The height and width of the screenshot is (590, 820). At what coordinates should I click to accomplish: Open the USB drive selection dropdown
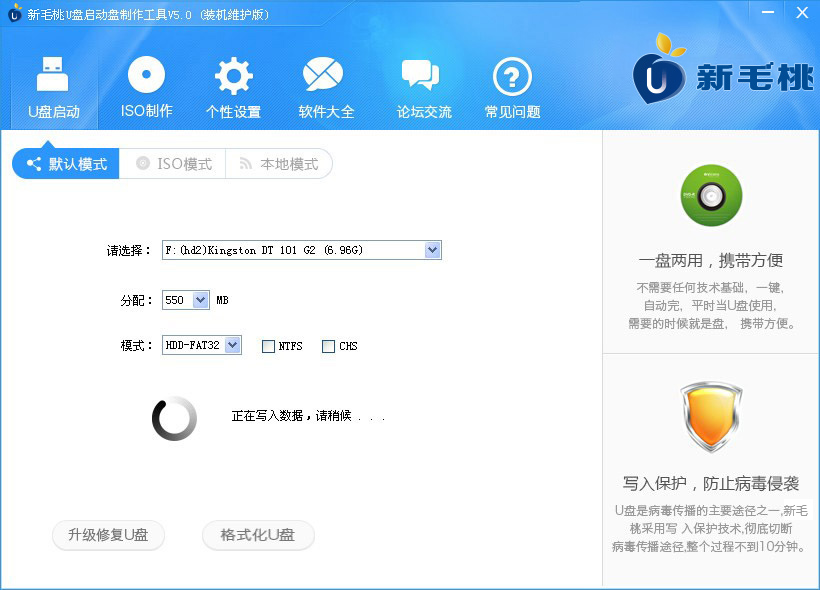coord(431,250)
